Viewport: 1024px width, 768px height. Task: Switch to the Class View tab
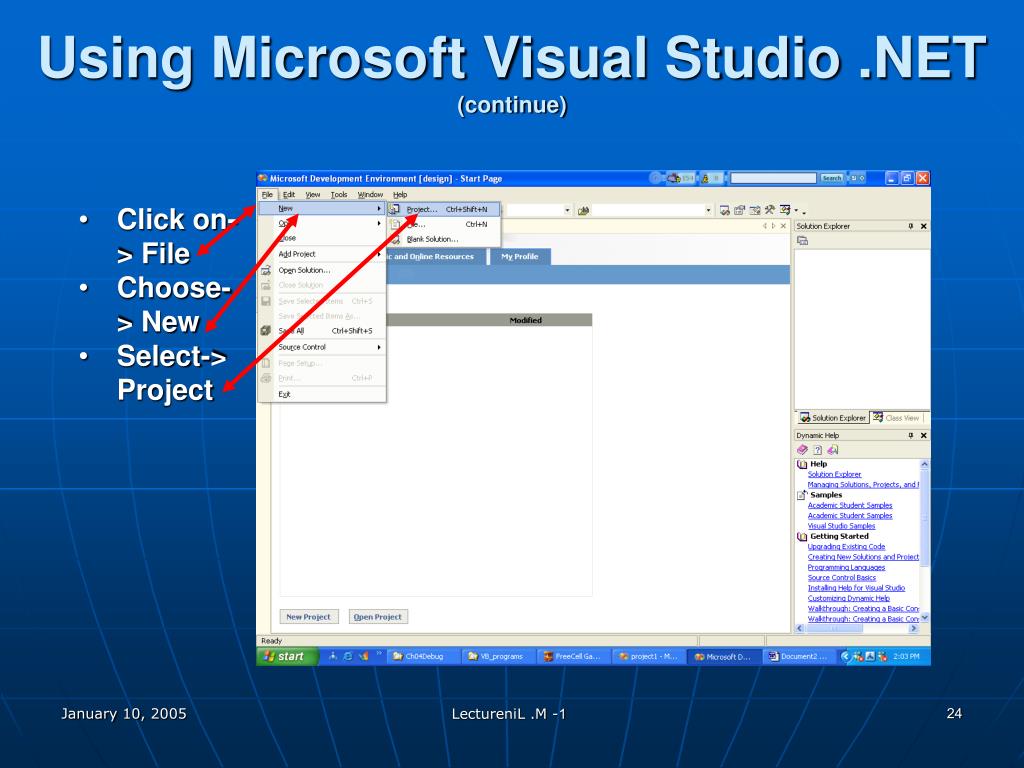[x=896, y=418]
